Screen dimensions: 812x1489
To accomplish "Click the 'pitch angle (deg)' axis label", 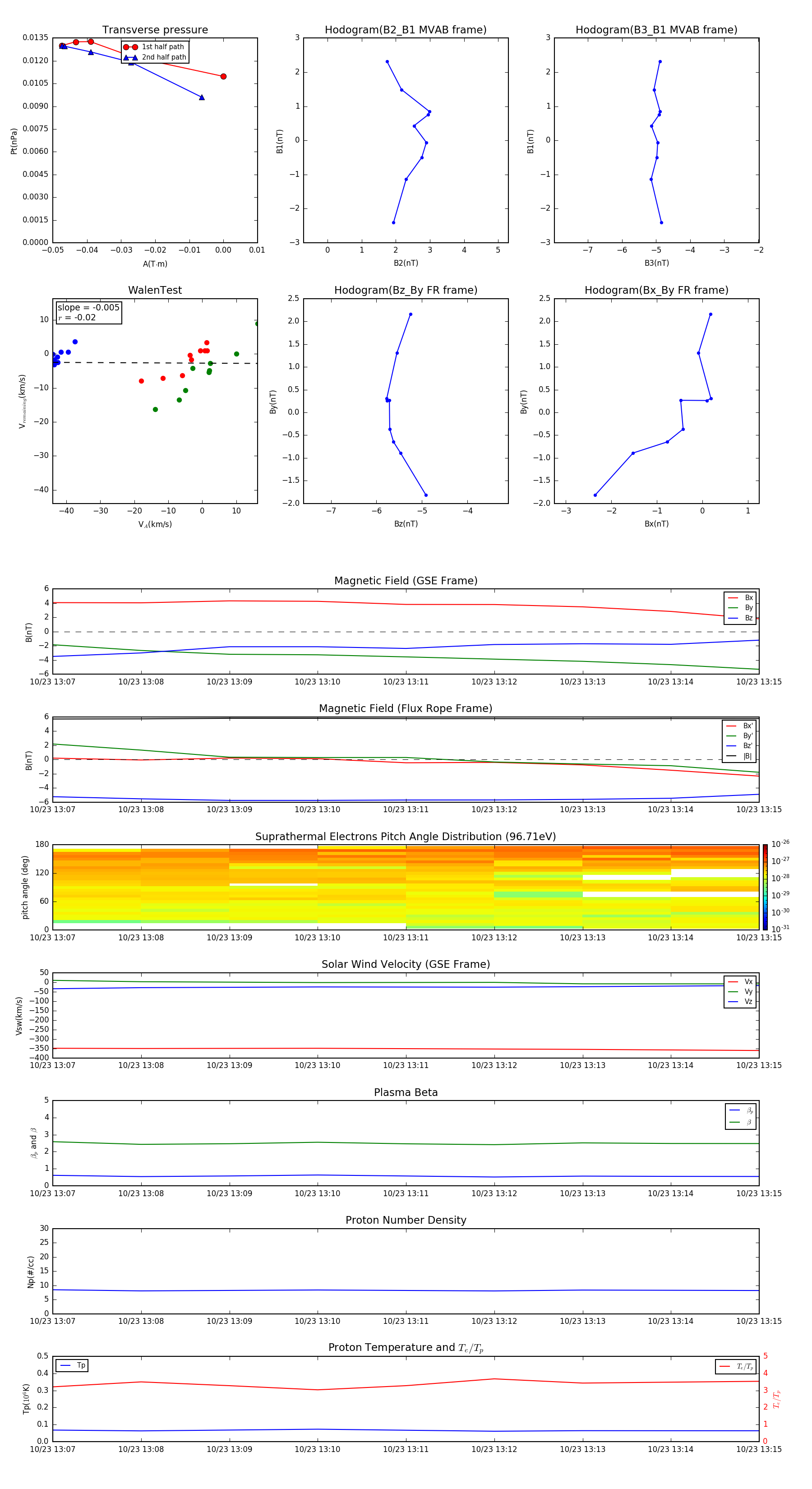I will 25,887.
